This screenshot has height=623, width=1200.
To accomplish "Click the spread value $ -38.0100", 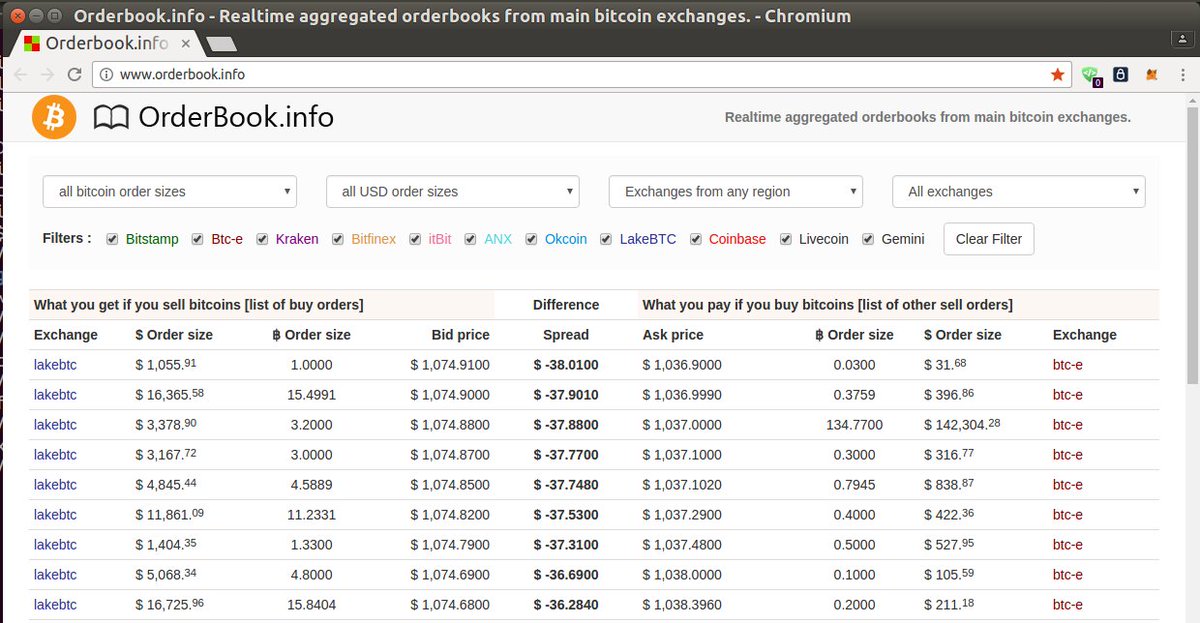I will tap(566, 365).
